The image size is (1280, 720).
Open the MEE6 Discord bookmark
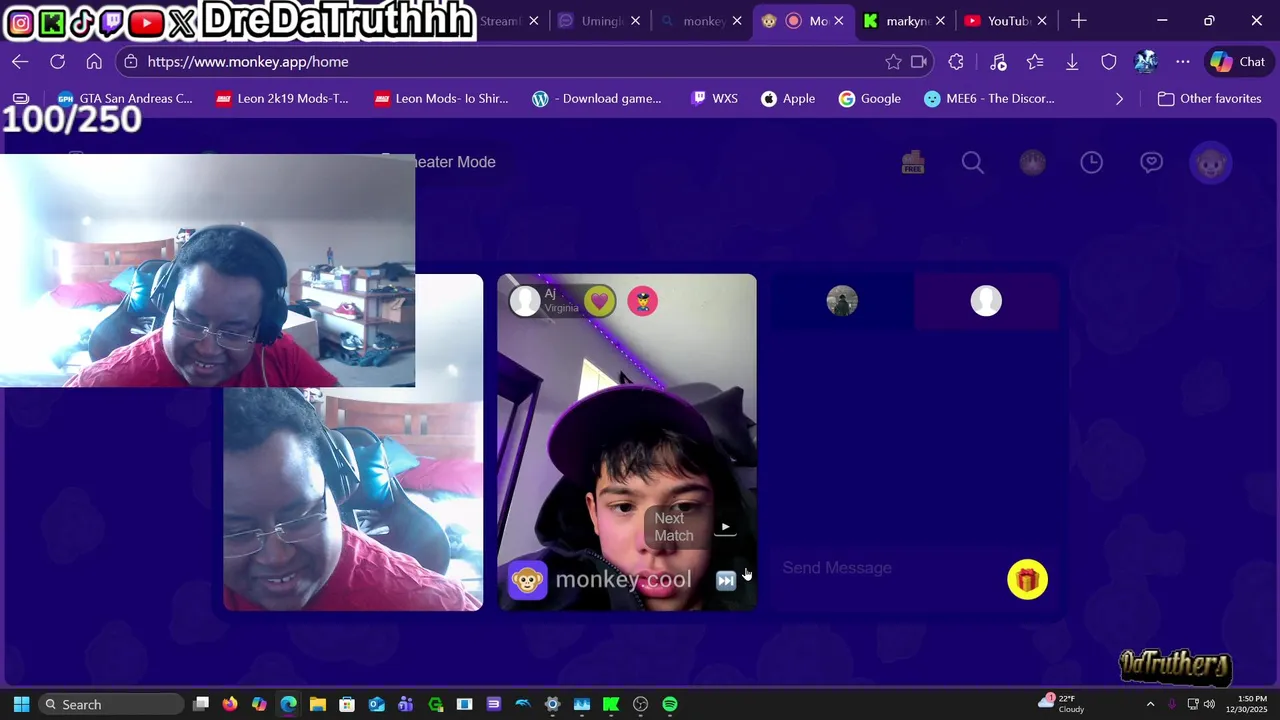[x=989, y=99]
